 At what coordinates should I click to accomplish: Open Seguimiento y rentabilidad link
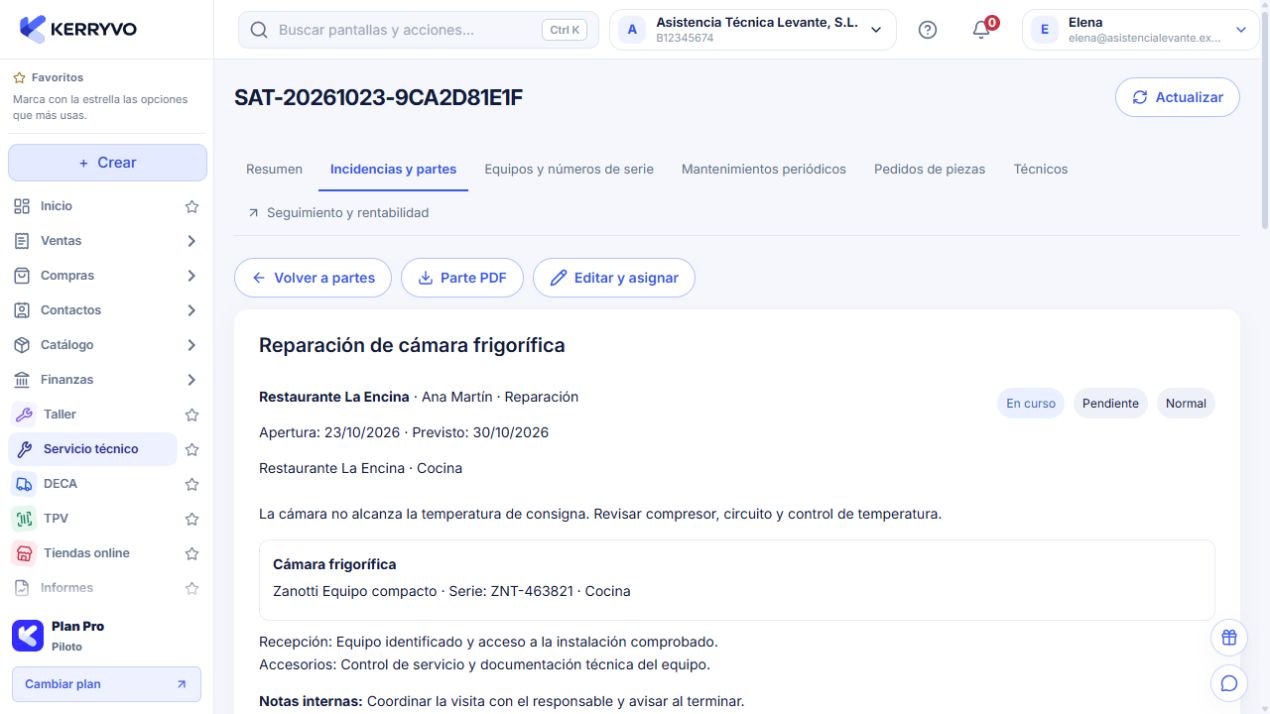[338, 213]
